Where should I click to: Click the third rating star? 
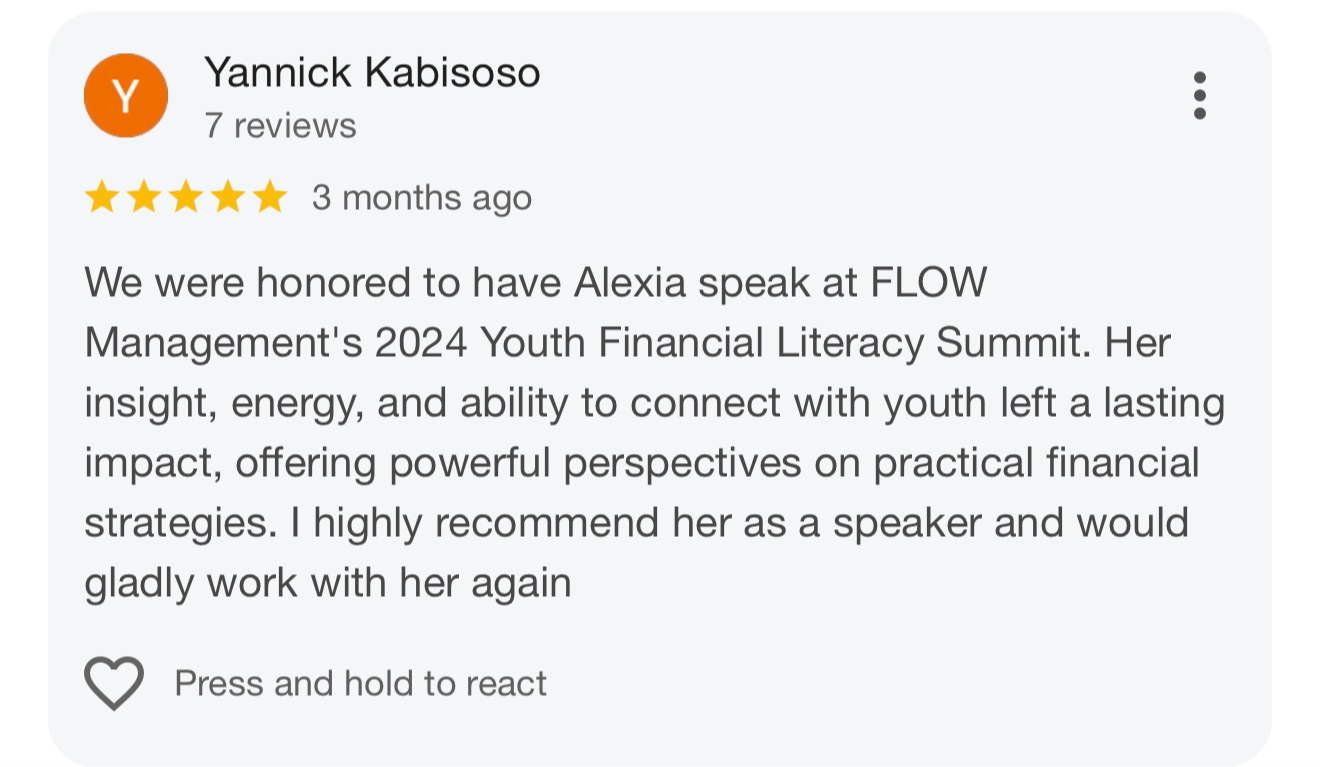(x=185, y=198)
